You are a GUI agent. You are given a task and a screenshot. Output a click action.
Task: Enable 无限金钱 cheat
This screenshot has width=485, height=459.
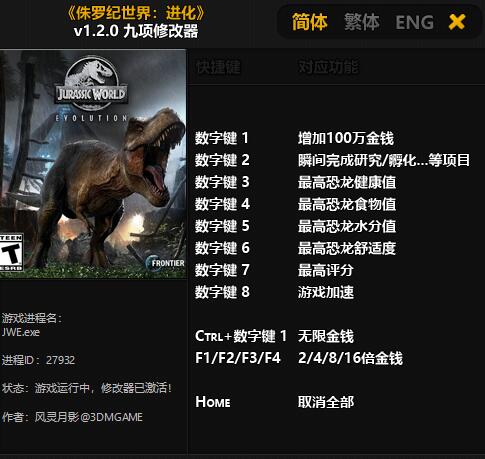coord(326,336)
